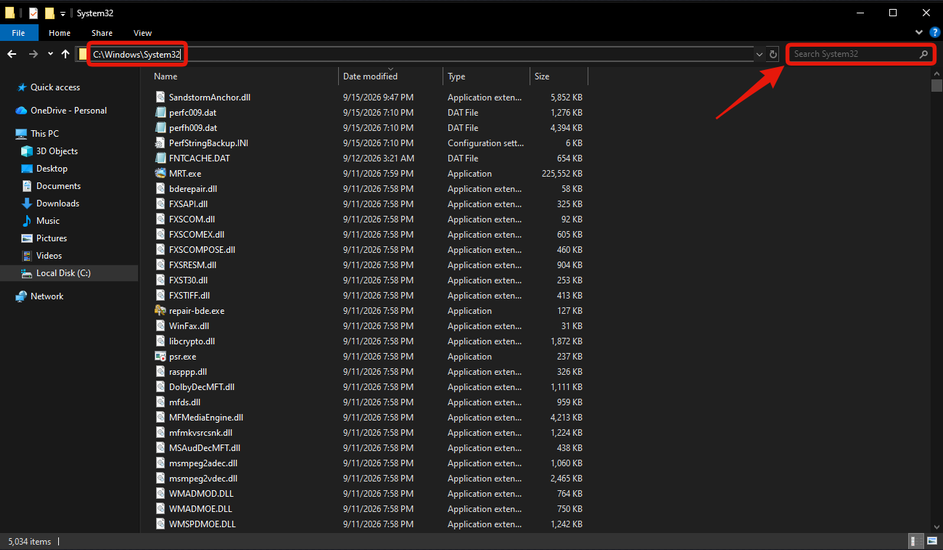Select the FXSCOMPOSE.dll file

click(202, 249)
